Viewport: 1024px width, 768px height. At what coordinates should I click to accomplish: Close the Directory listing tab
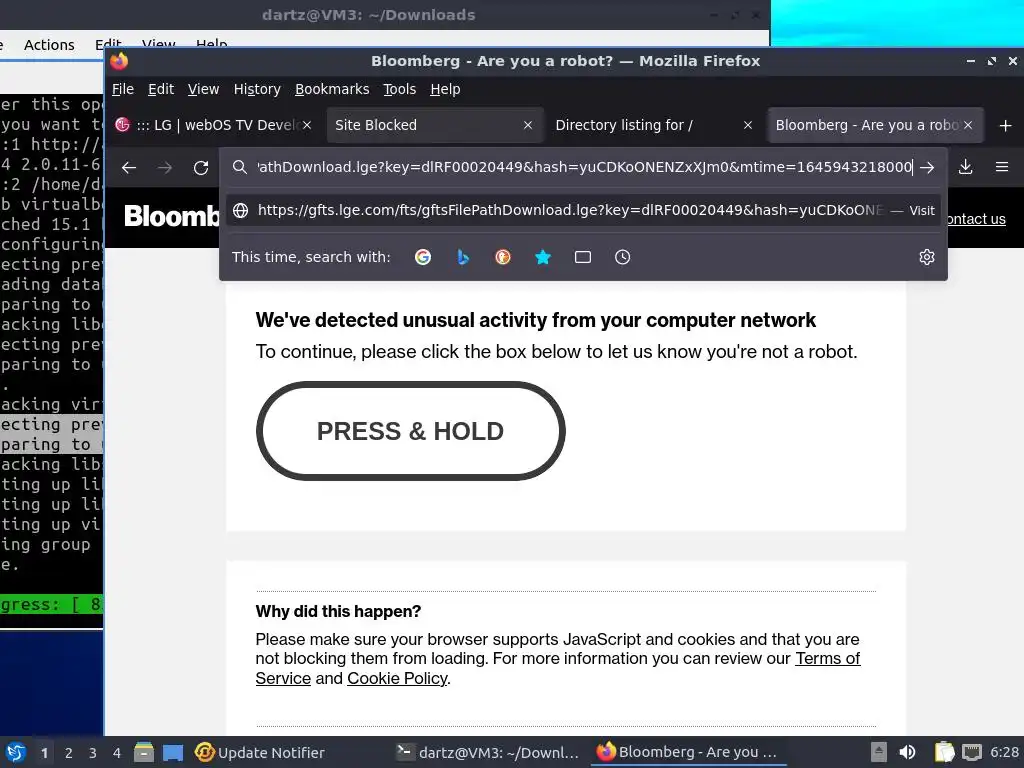pyautogui.click(x=748, y=125)
